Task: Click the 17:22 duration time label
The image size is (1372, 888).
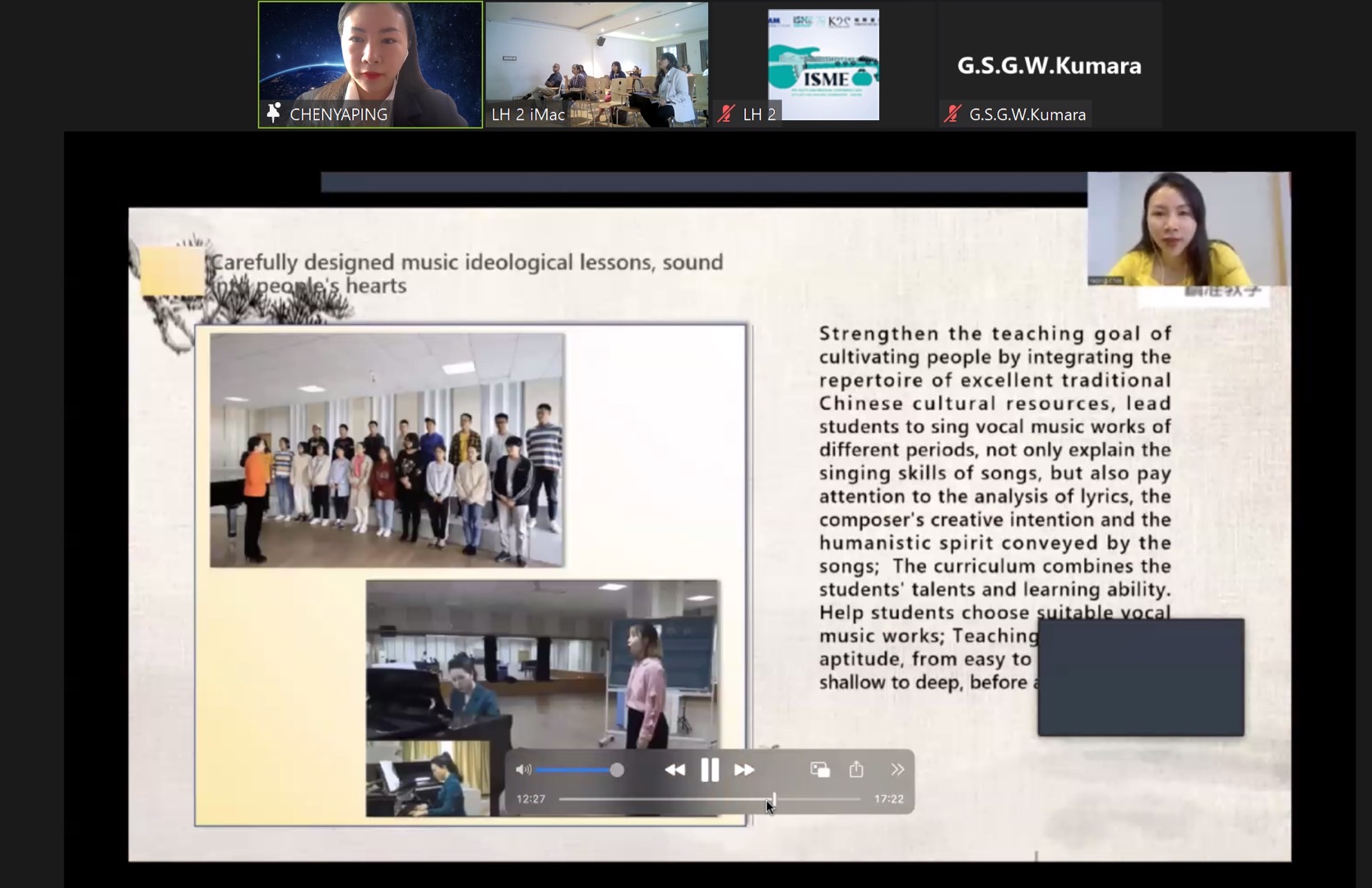Action: click(x=888, y=798)
